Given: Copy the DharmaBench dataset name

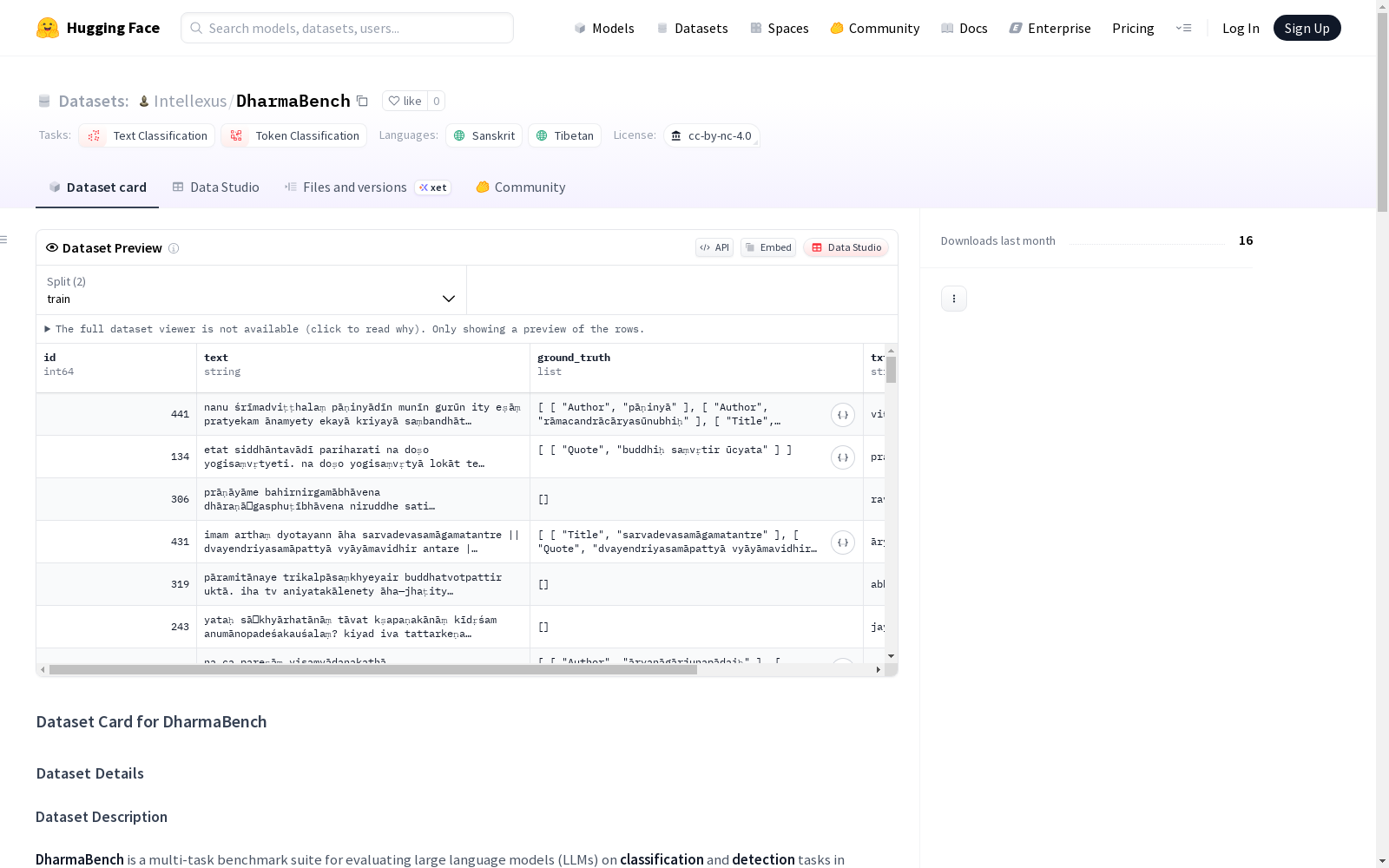Looking at the screenshot, I should 363,101.
